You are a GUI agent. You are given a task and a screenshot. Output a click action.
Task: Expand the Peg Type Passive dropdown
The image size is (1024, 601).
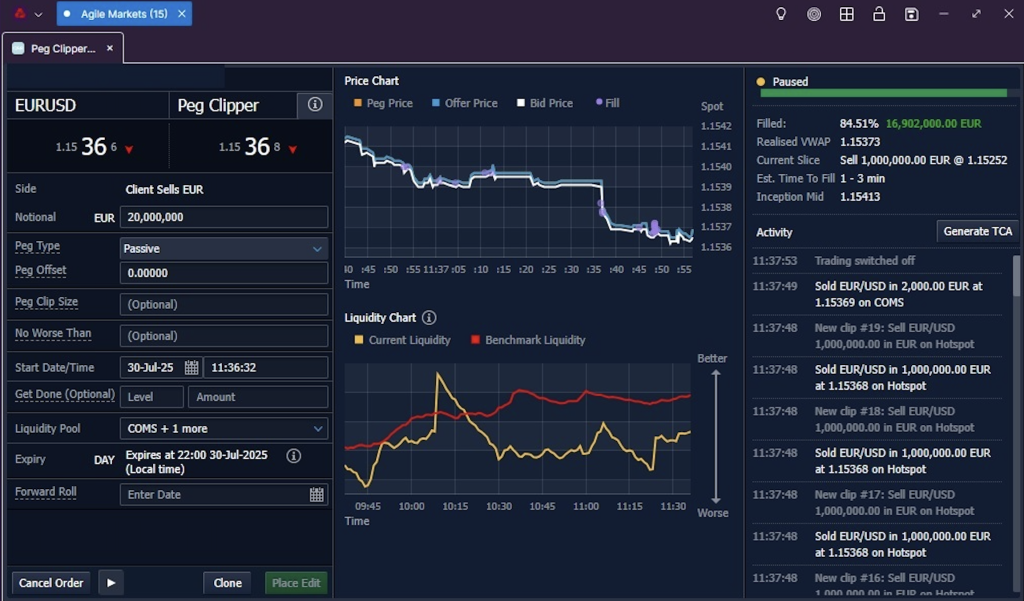point(224,248)
